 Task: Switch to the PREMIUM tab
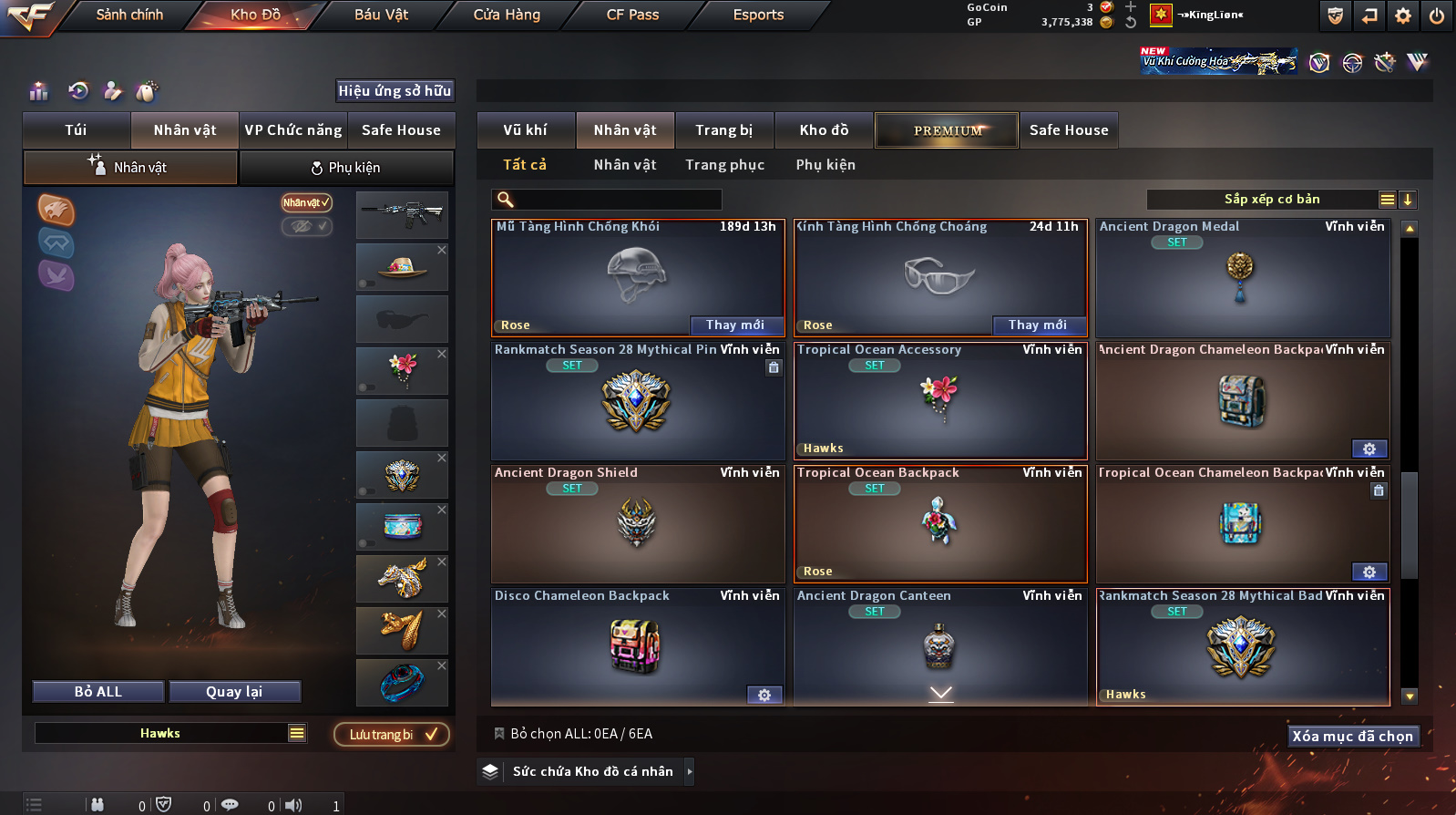pos(948,130)
